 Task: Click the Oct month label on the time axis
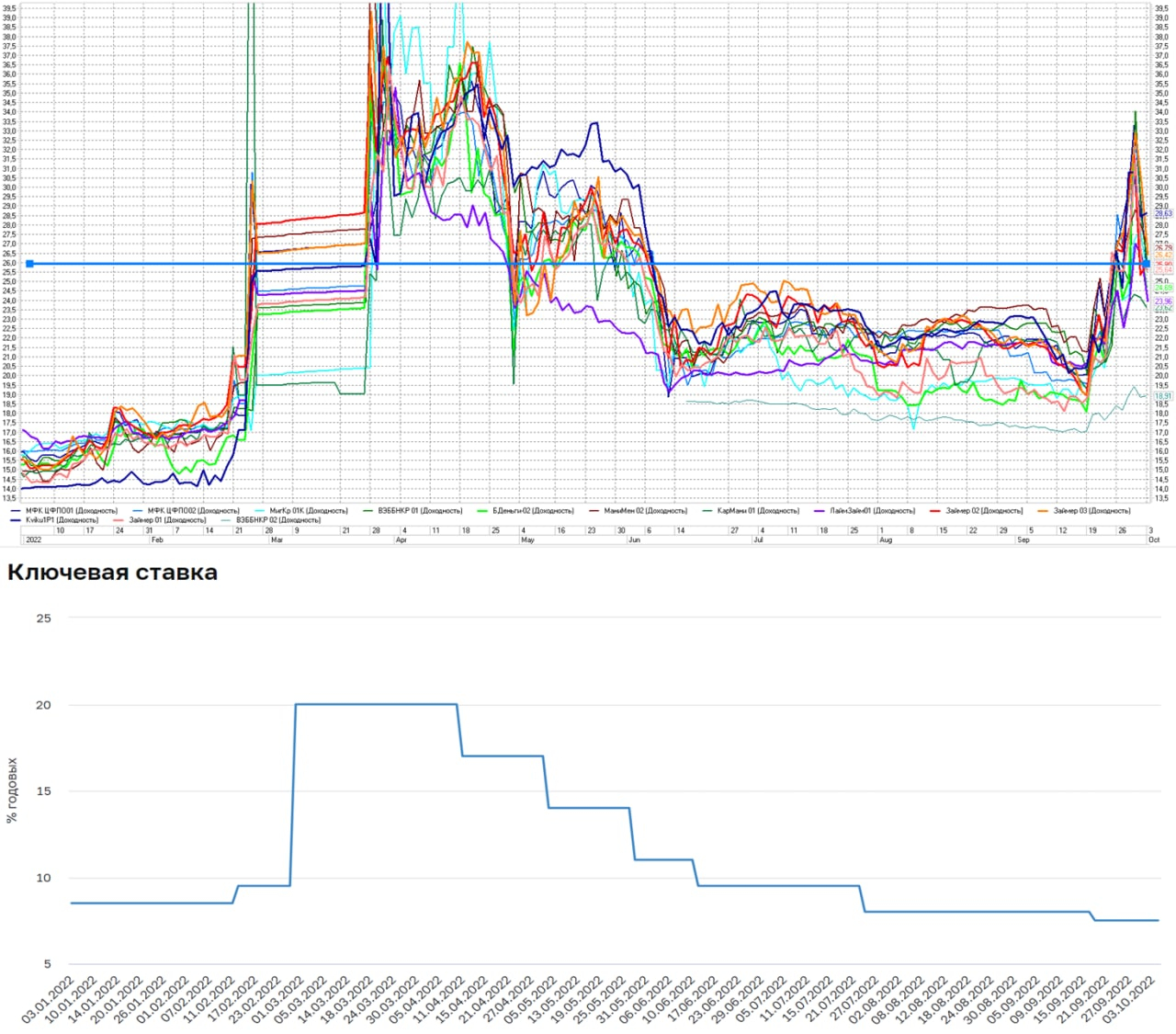[1154, 540]
